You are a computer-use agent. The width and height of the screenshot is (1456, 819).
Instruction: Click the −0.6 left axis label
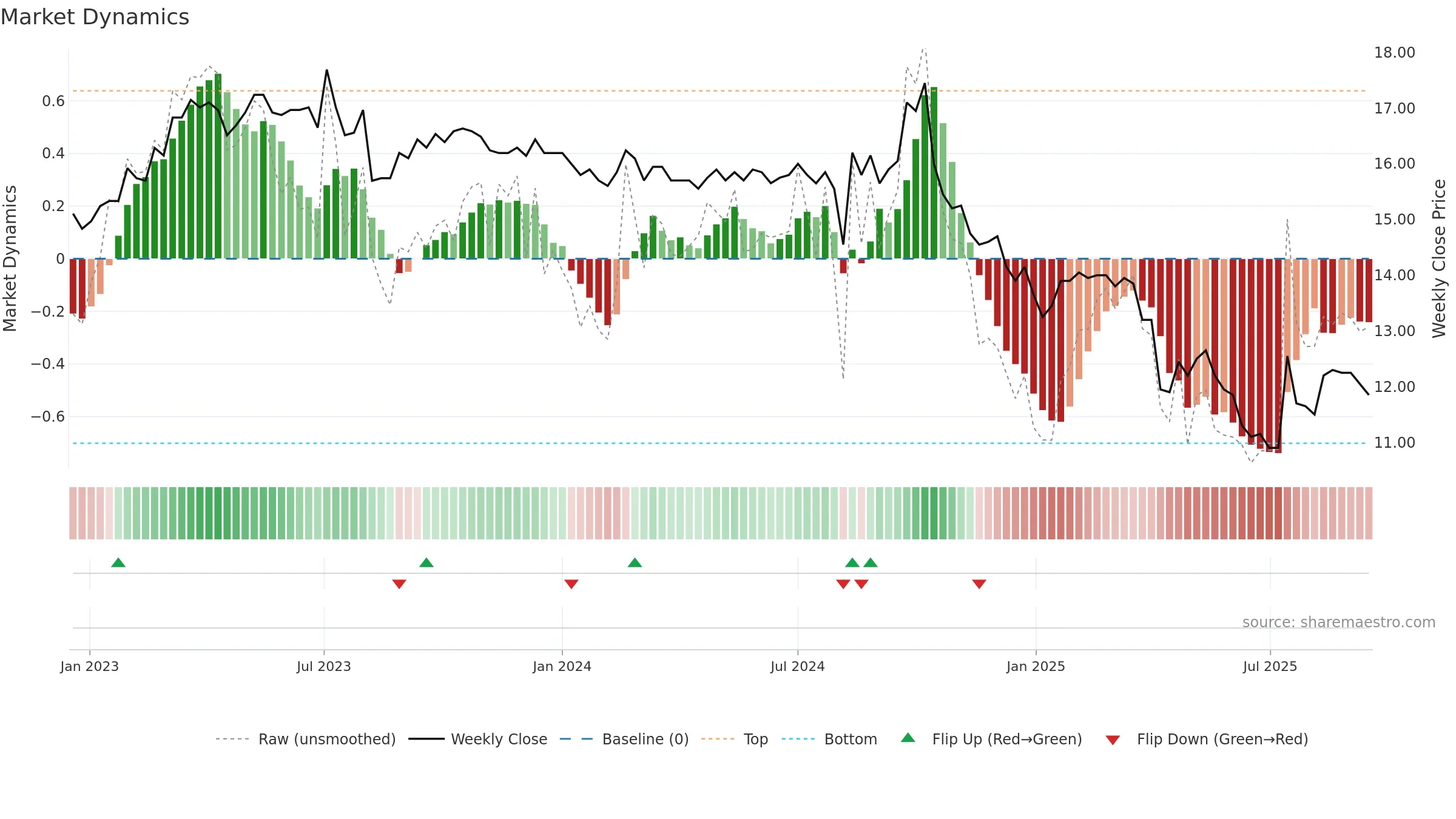click(48, 417)
